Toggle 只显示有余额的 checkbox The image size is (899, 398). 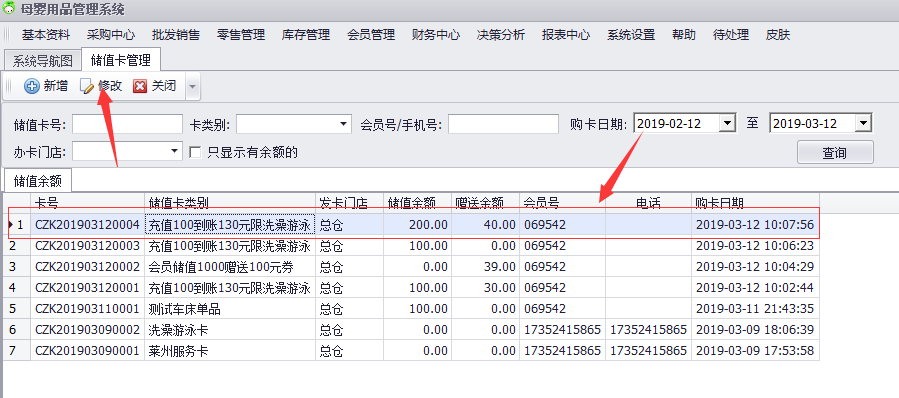pyautogui.click(x=196, y=152)
